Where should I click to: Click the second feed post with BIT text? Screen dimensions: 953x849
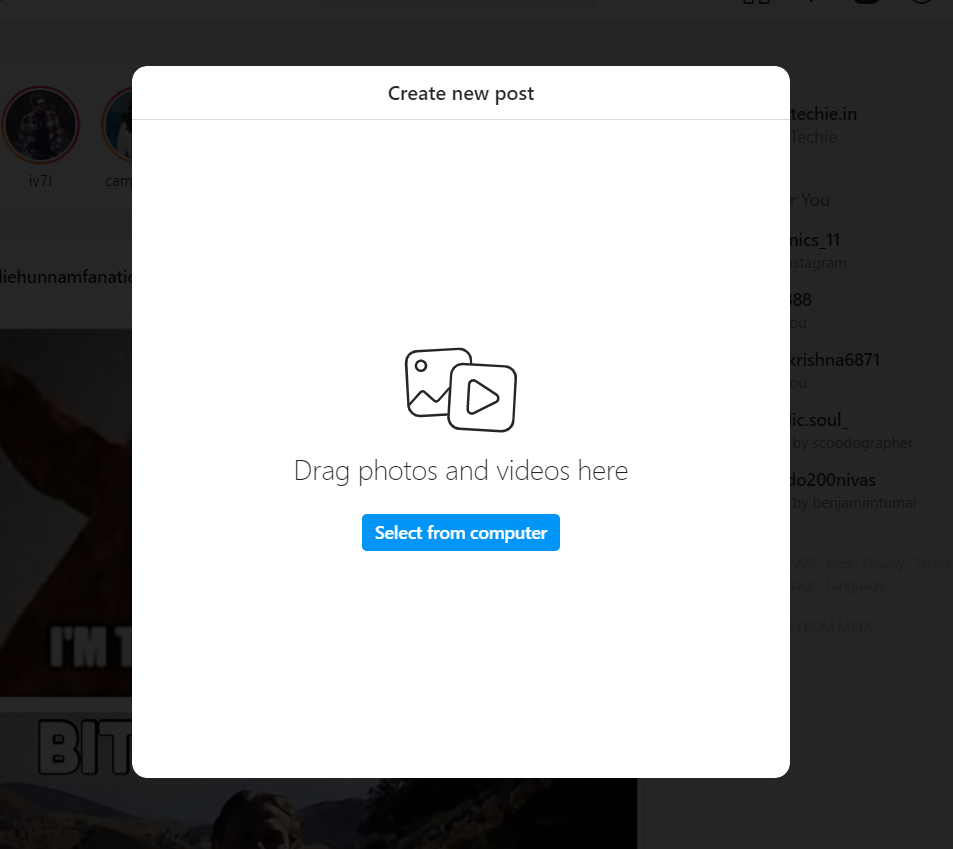(x=66, y=780)
